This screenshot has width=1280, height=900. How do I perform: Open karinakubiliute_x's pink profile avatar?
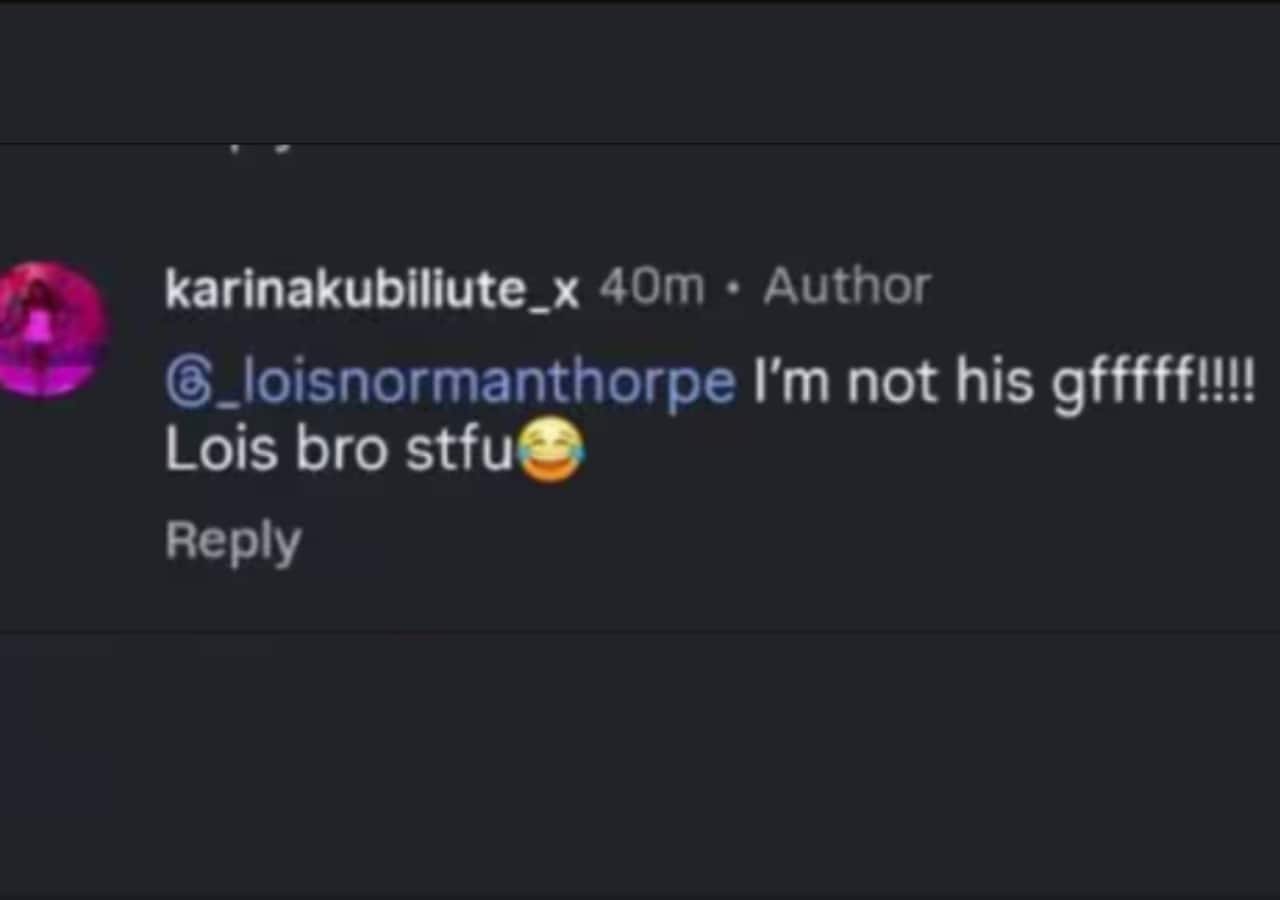tap(52, 330)
